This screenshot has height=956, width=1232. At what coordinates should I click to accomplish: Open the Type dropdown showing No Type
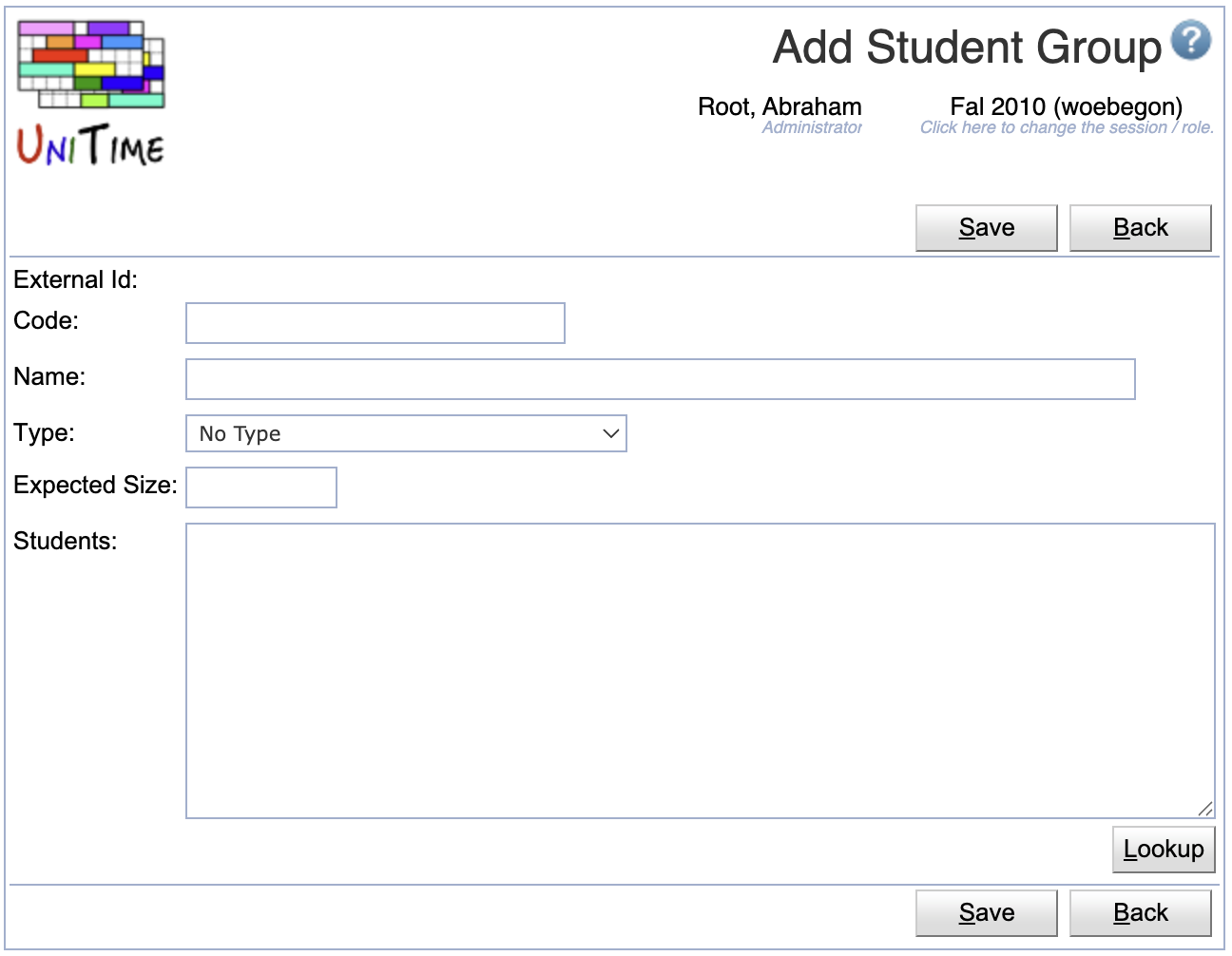point(406,433)
